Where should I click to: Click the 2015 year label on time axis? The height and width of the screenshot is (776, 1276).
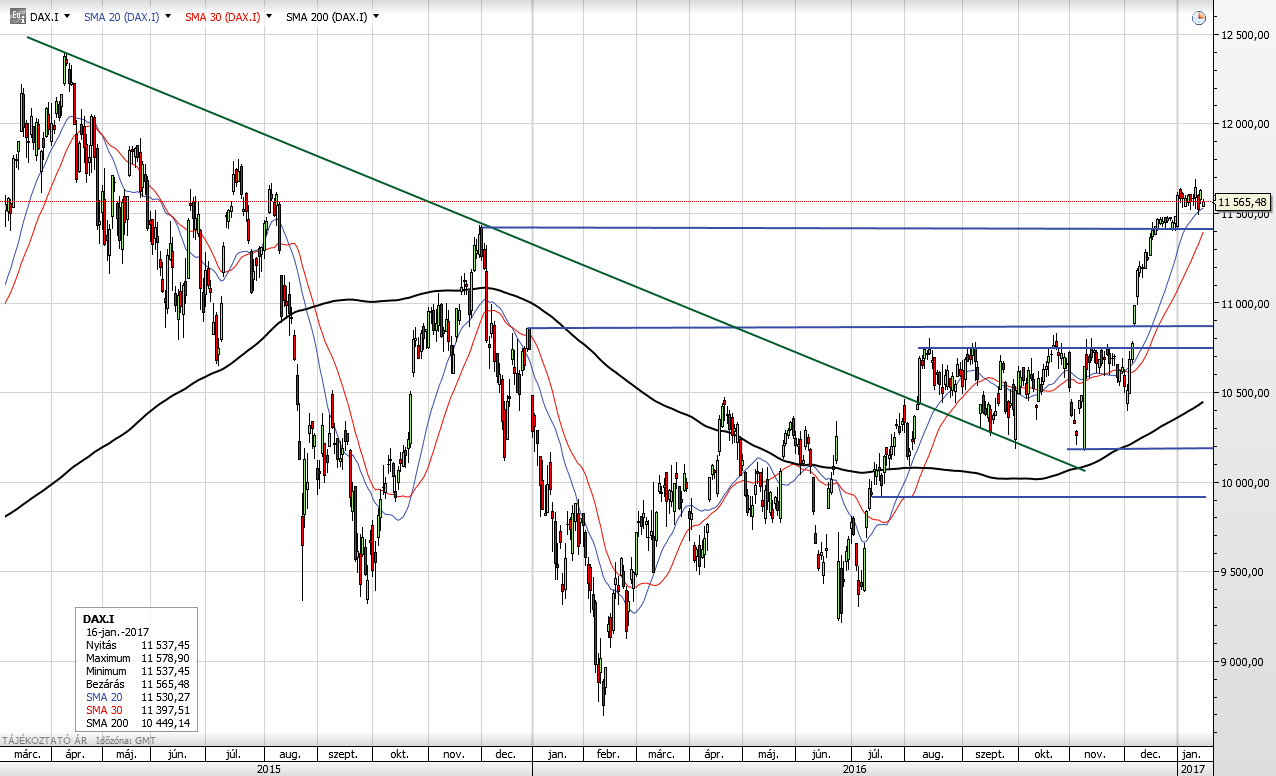[269, 769]
